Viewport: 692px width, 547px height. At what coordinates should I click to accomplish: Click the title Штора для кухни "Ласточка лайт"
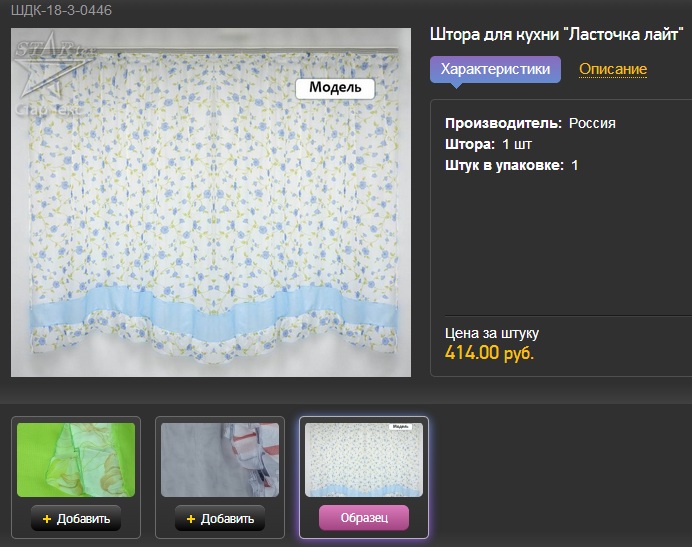(557, 34)
